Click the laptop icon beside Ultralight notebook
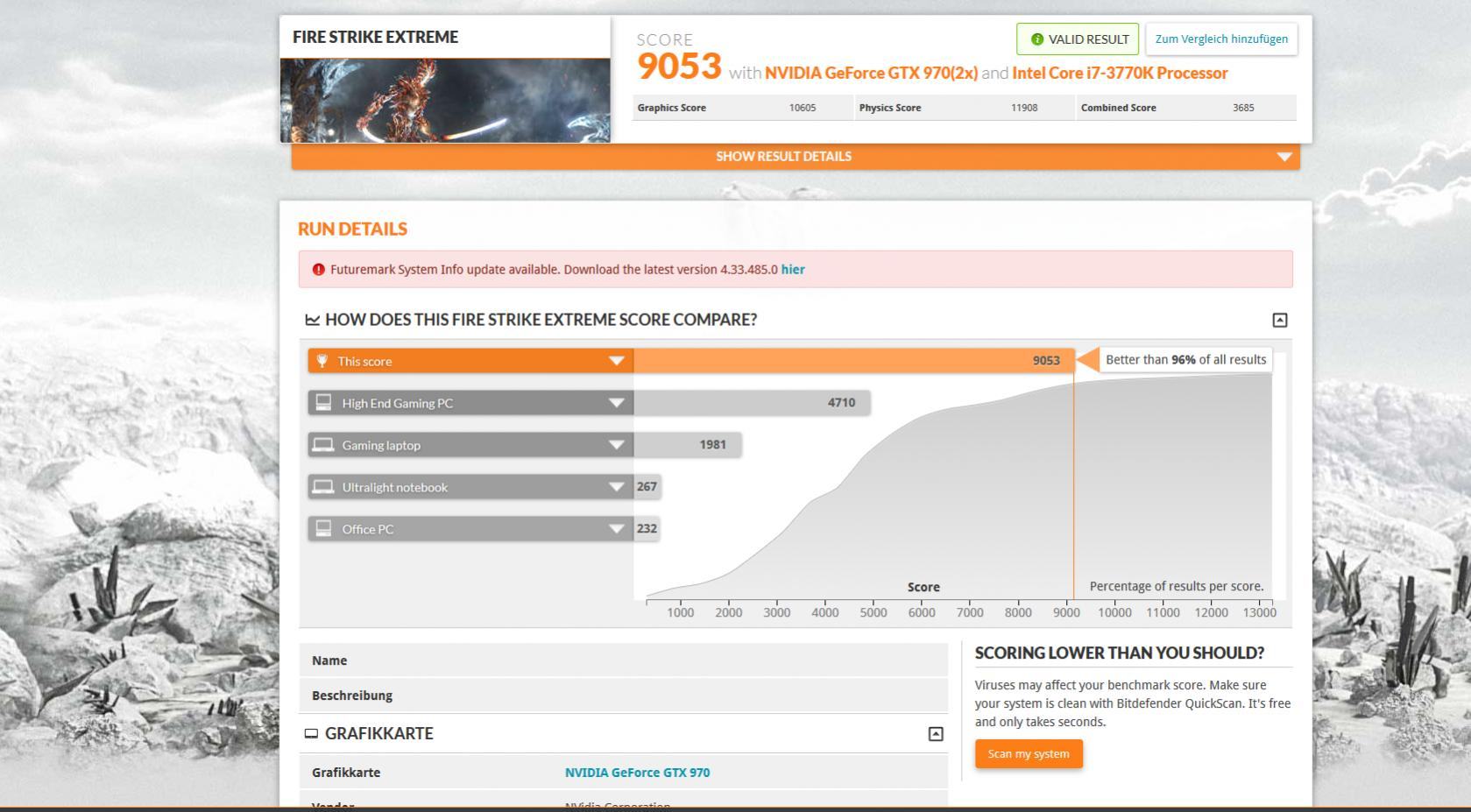The image size is (1471, 812). tap(323, 487)
